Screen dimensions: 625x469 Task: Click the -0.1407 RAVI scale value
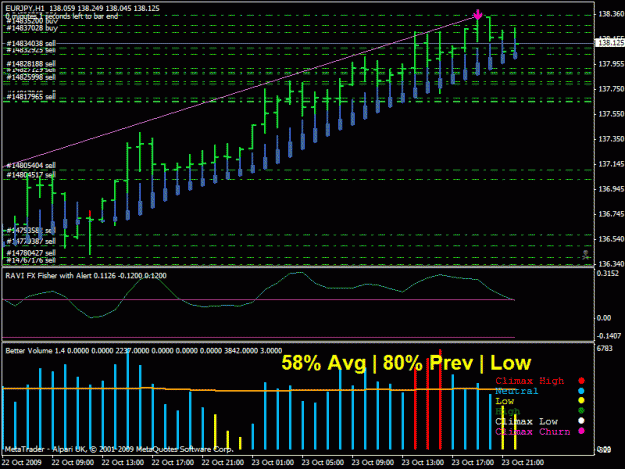click(609, 336)
